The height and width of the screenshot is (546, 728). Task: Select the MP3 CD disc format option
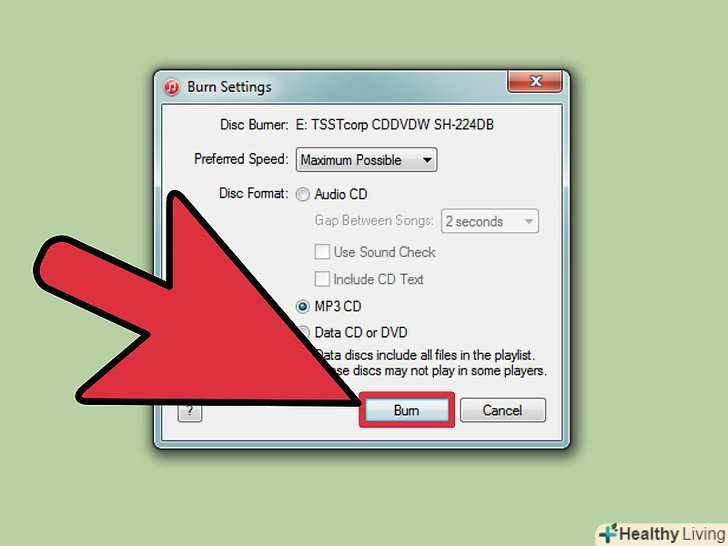tap(303, 306)
